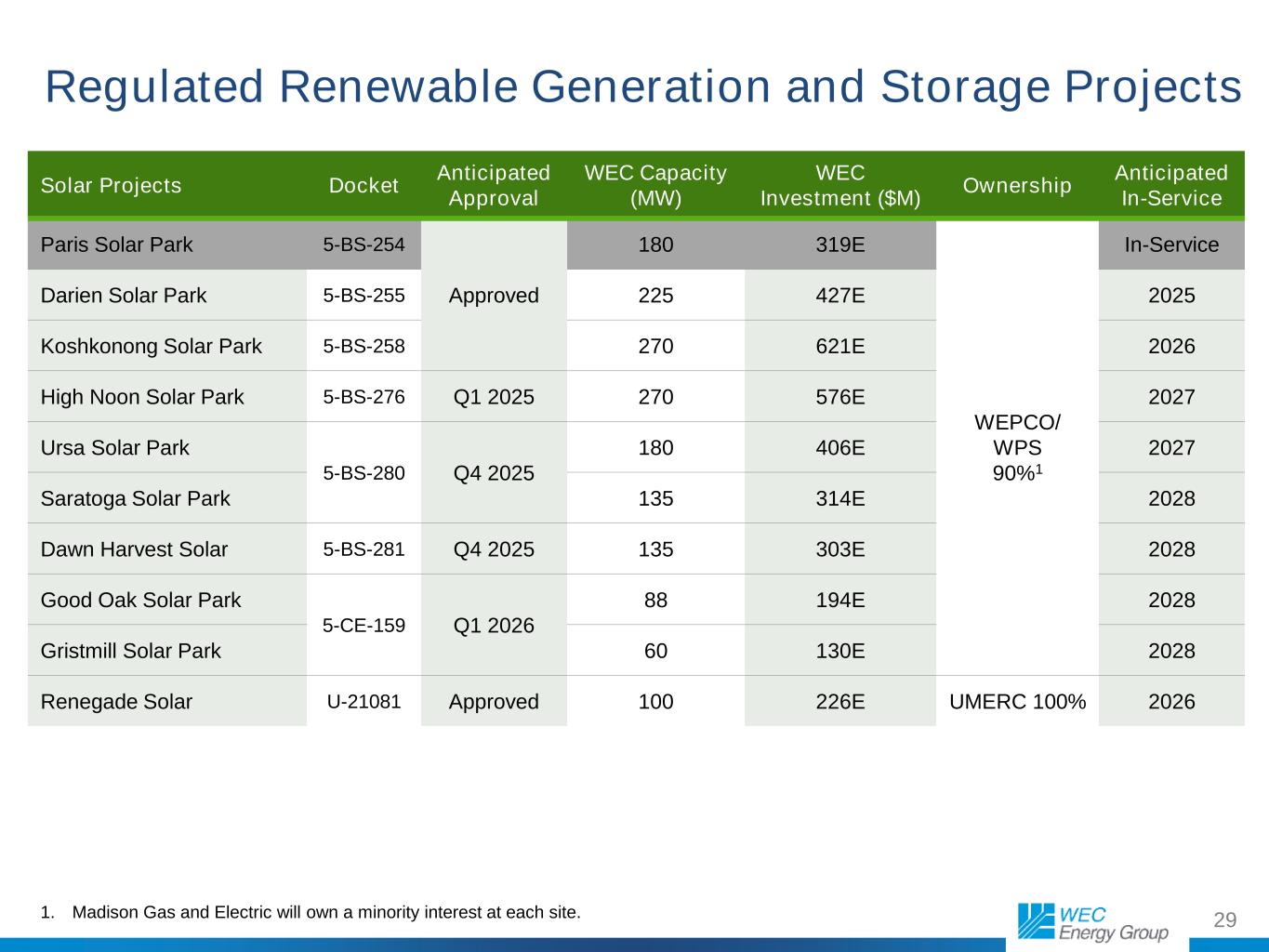Image resolution: width=1269 pixels, height=952 pixels.
Task: Select the slide title about Regulated Renewable Generation
Action: click(643, 87)
